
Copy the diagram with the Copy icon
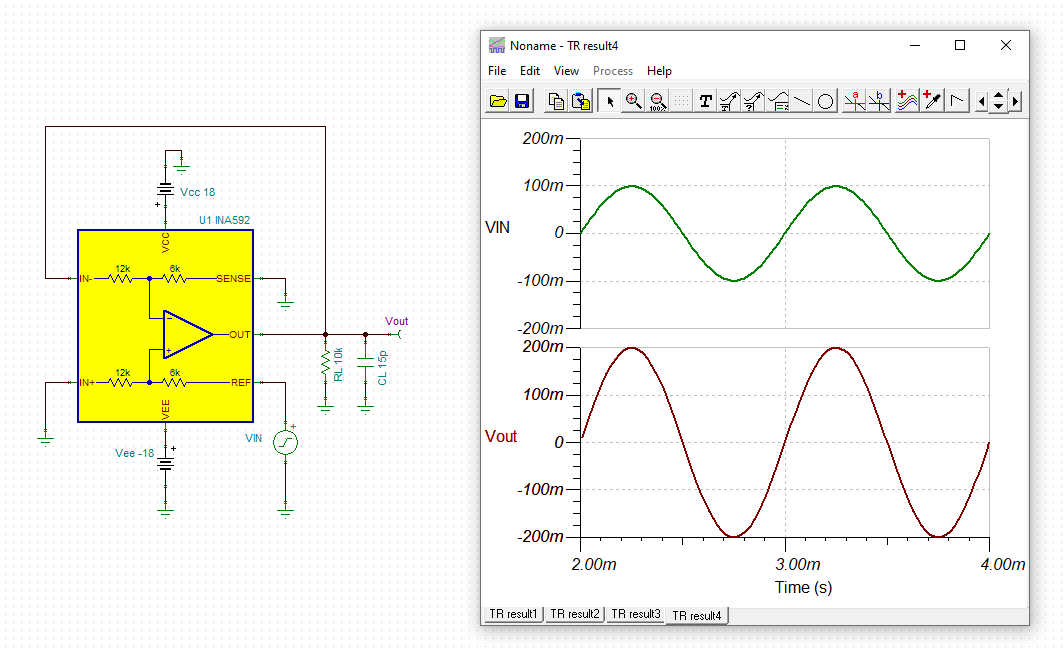556,101
